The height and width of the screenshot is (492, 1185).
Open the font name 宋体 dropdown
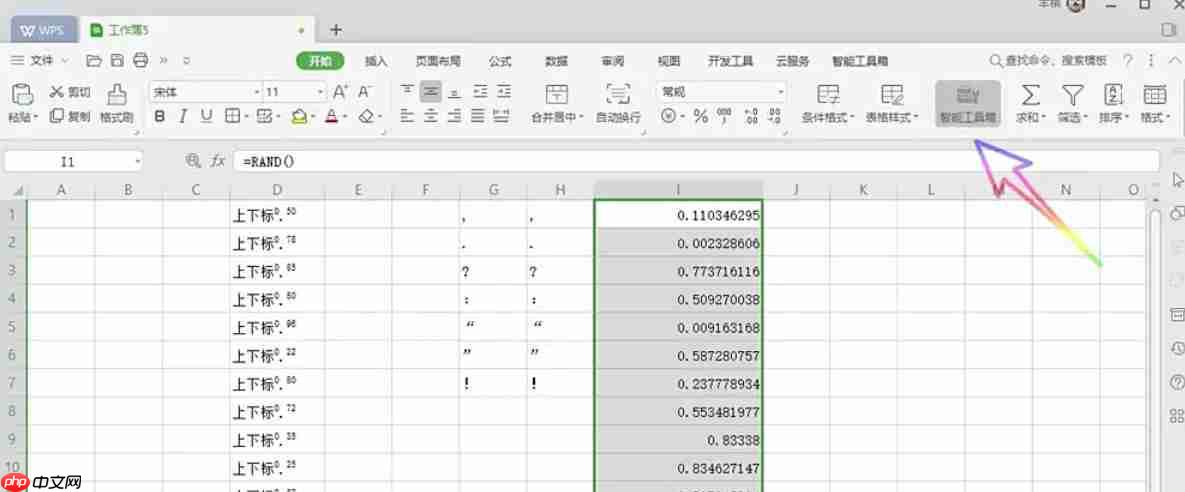point(257,92)
